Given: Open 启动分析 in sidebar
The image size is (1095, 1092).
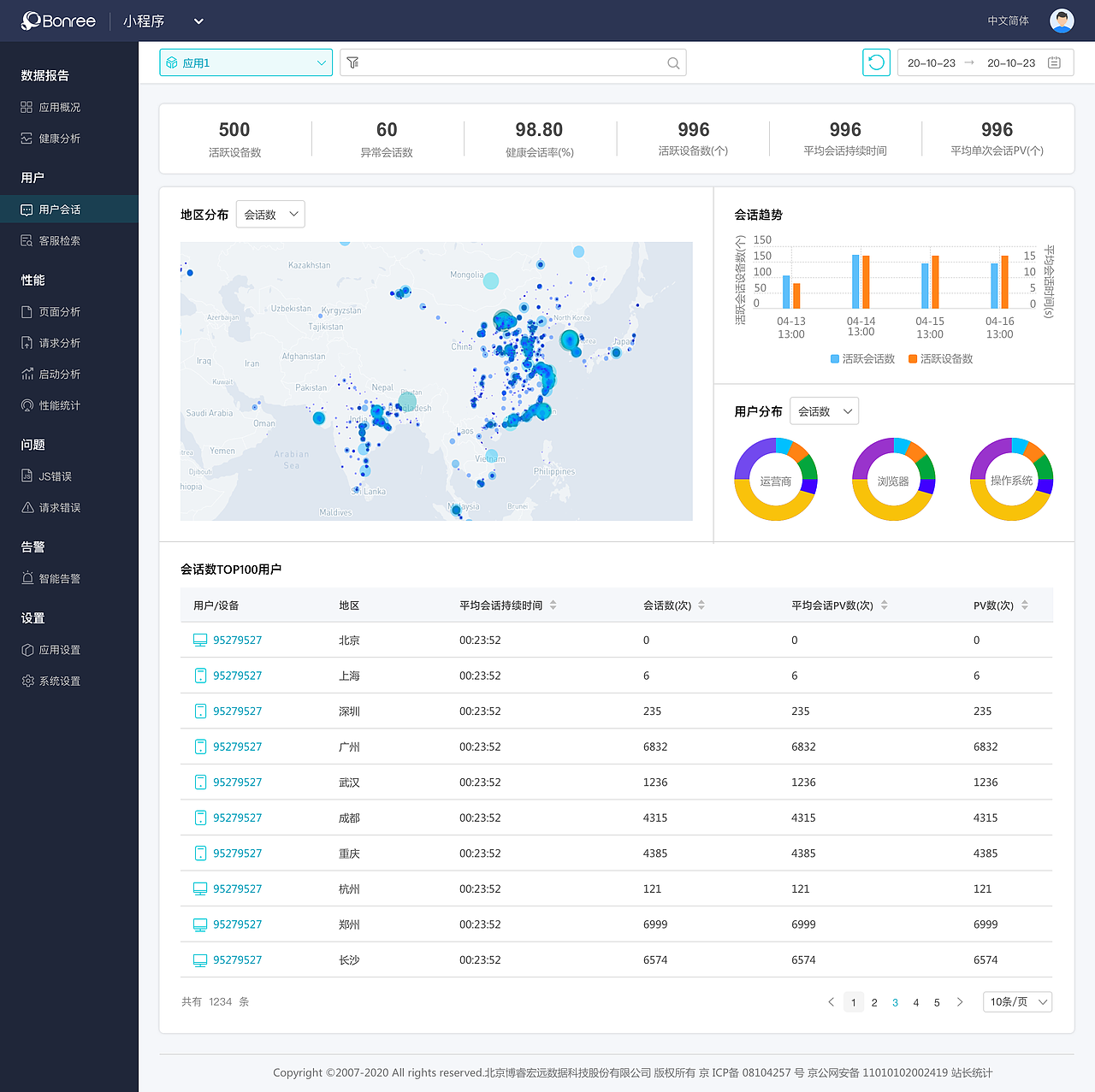Looking at the screenshot, I should click(x=60, y=374).
